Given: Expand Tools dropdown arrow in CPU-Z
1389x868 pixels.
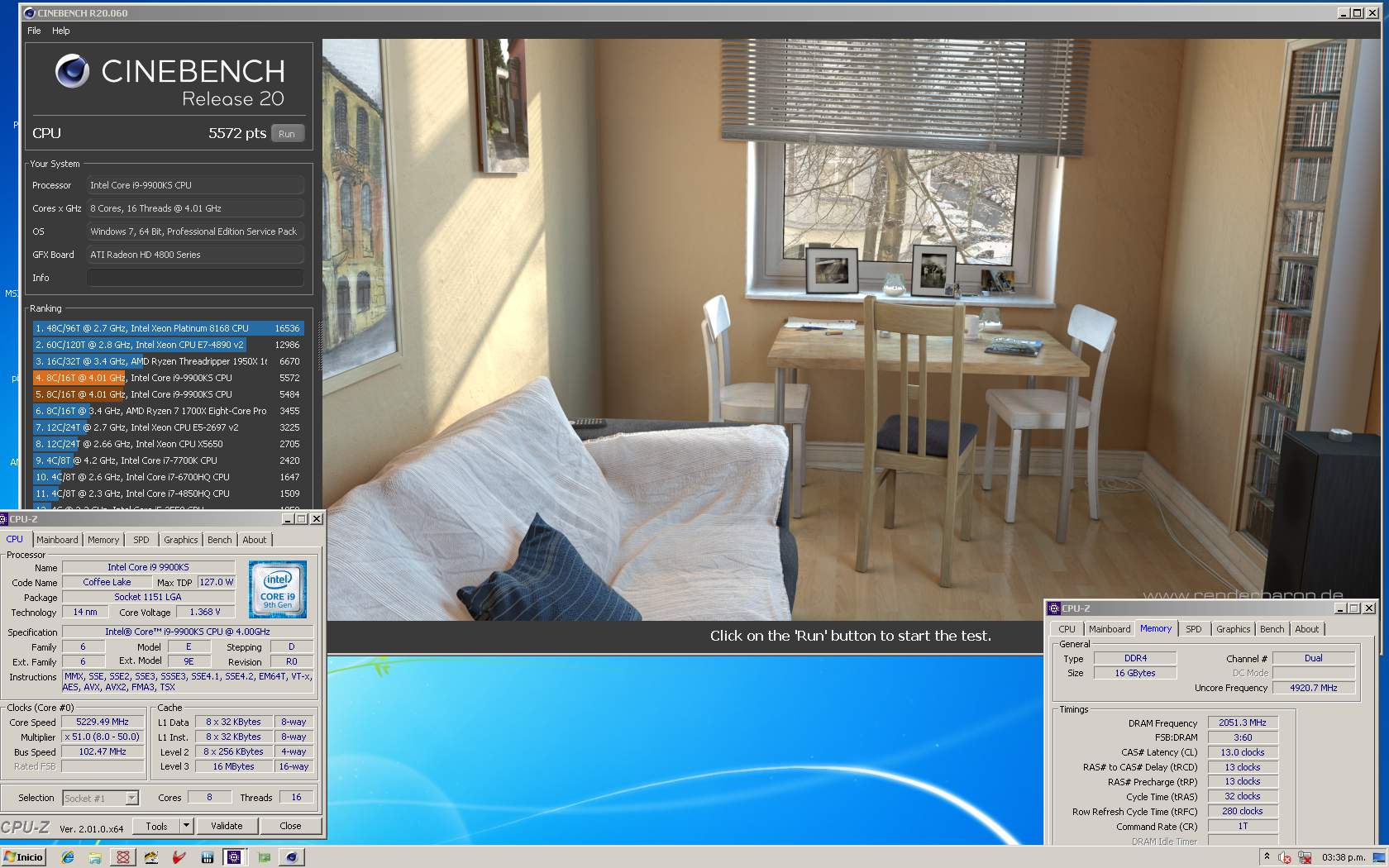Looking at the screenshot, I should 187,826.
